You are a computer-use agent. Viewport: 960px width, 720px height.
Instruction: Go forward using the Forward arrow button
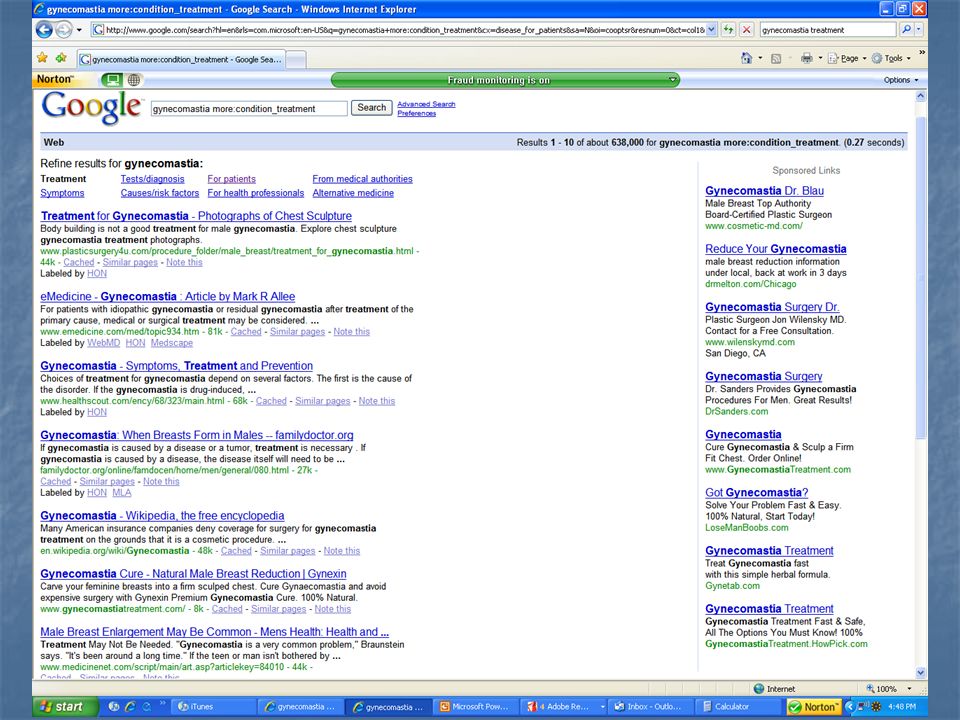point(64,29)
